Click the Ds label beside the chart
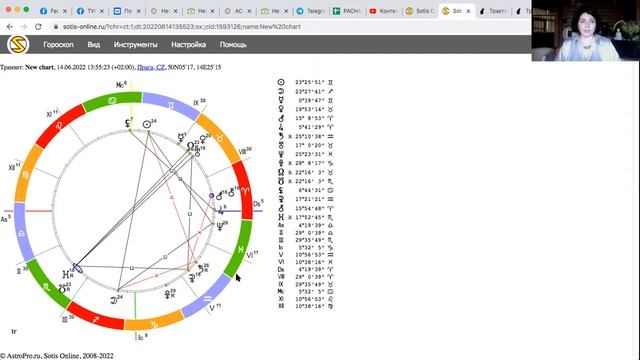This screenshot has height=360, width=640. click(258, 203)
